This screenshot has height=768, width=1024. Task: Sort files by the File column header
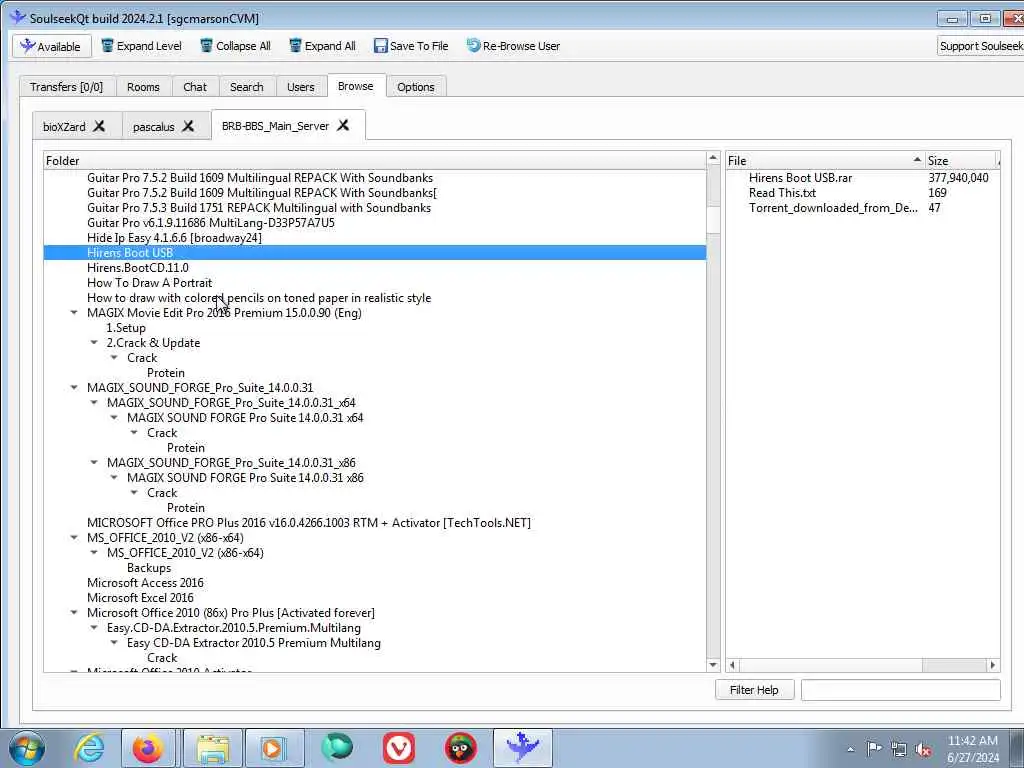825,161
